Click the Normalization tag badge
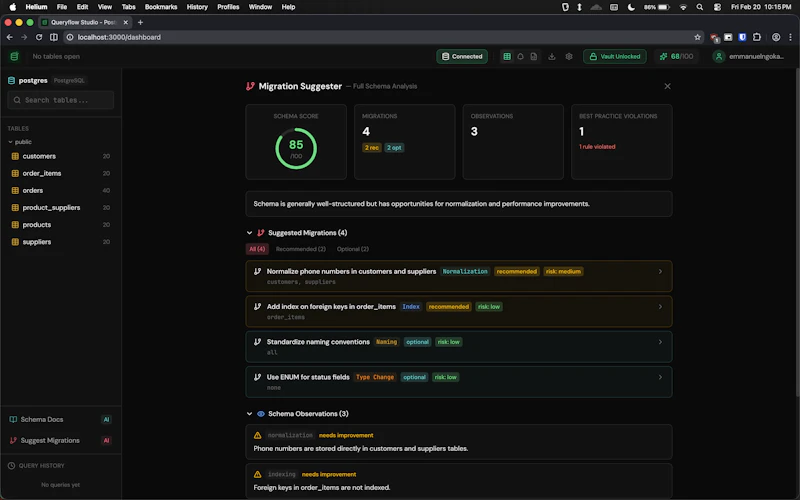Image resolution: width=800 pixels, height=500 pixels. (x=465, y=271)
